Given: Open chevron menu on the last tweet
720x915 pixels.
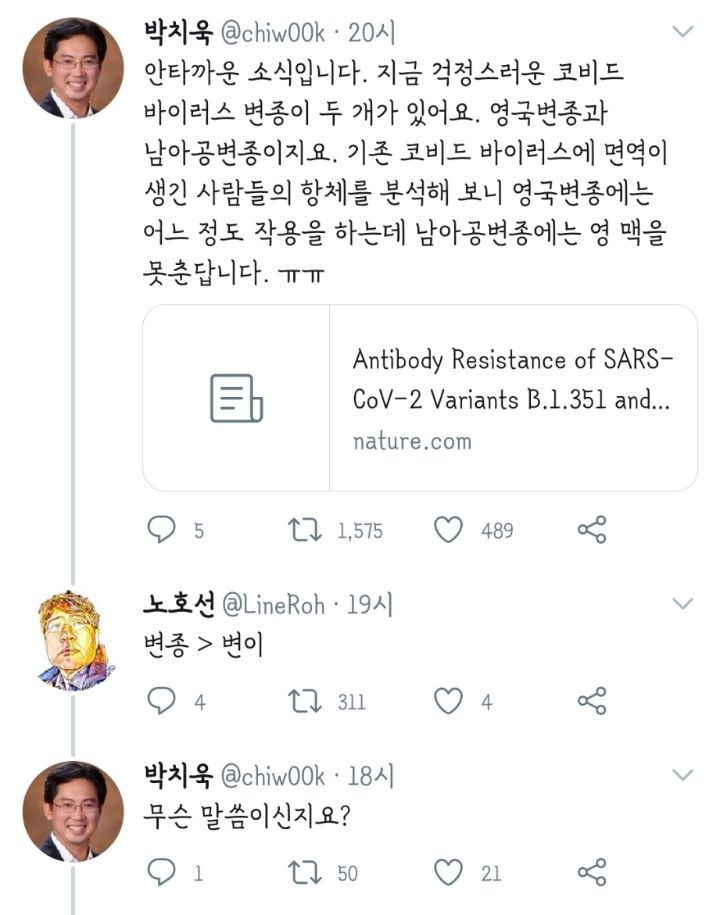Looking at the screenshot, I should tap(682, 775).
